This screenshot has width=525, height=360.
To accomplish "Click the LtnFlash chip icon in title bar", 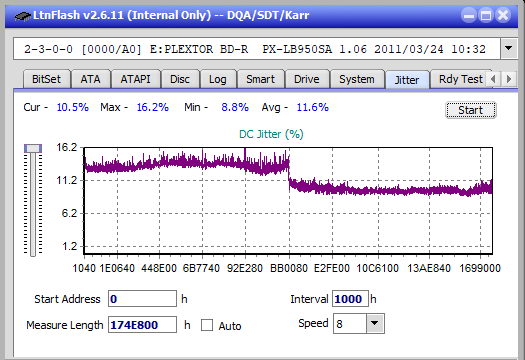I will 22,15.
